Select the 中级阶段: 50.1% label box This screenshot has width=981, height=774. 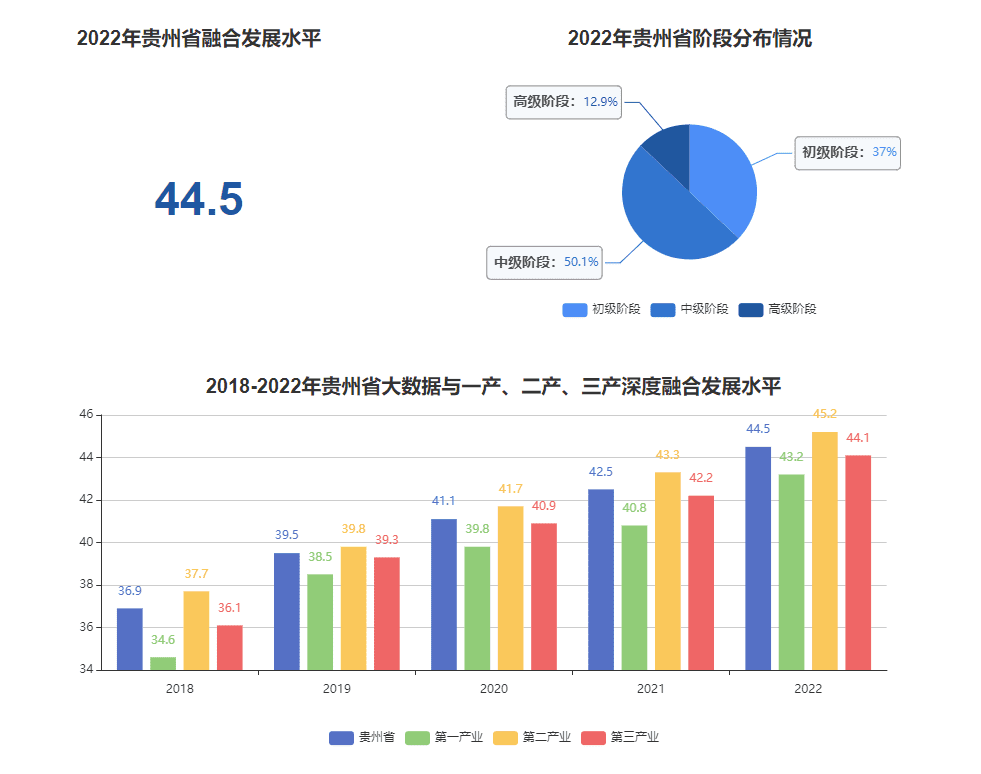[545, 262]
